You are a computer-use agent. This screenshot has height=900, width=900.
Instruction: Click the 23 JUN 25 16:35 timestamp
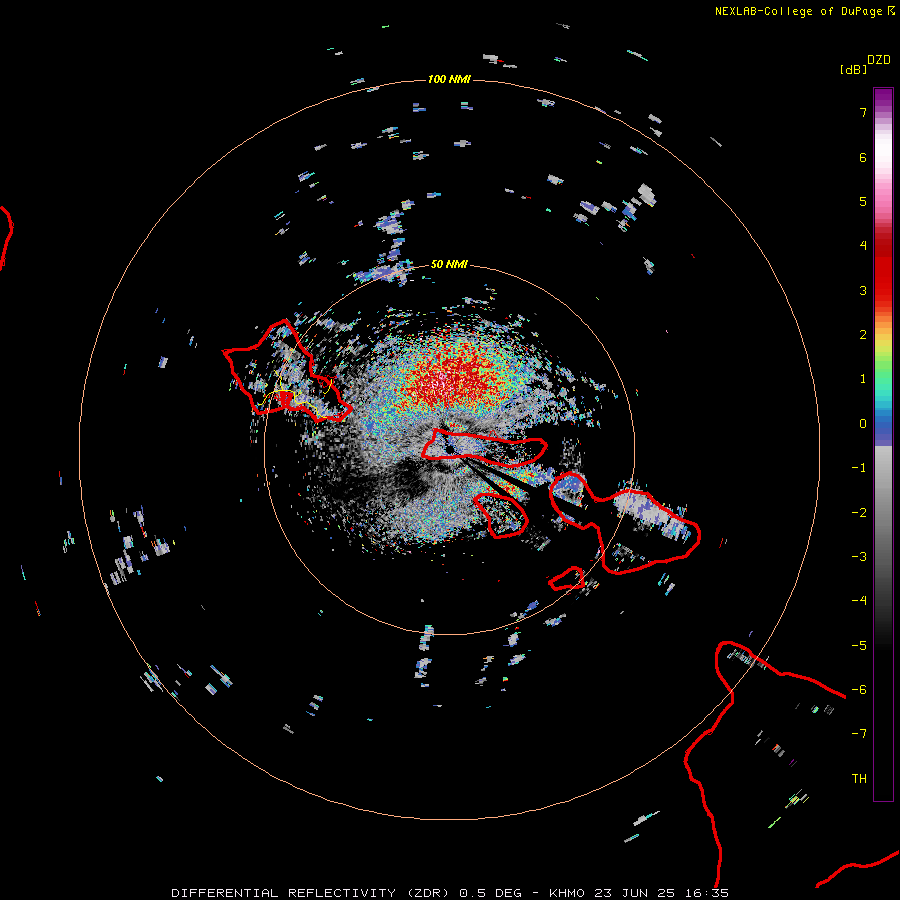pyautogui.click(x=661, y=893)
